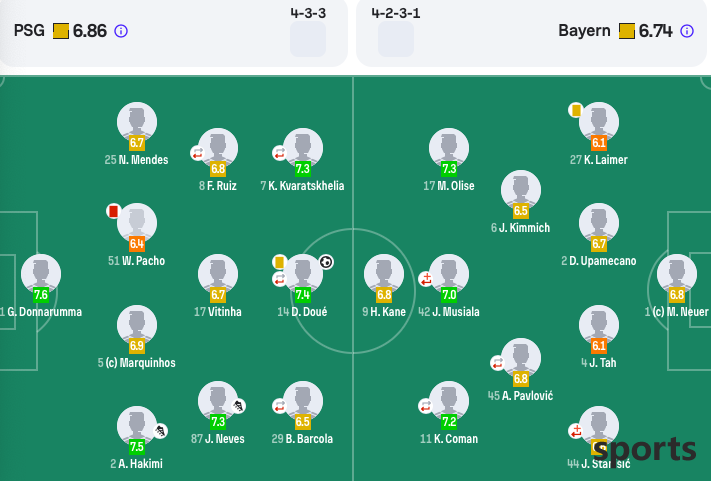The height and width of the screenshot is (481, 711).
Task: Open G. Donnarumma's player avatar
Action: pyautogui.click(x=41, y=274)
